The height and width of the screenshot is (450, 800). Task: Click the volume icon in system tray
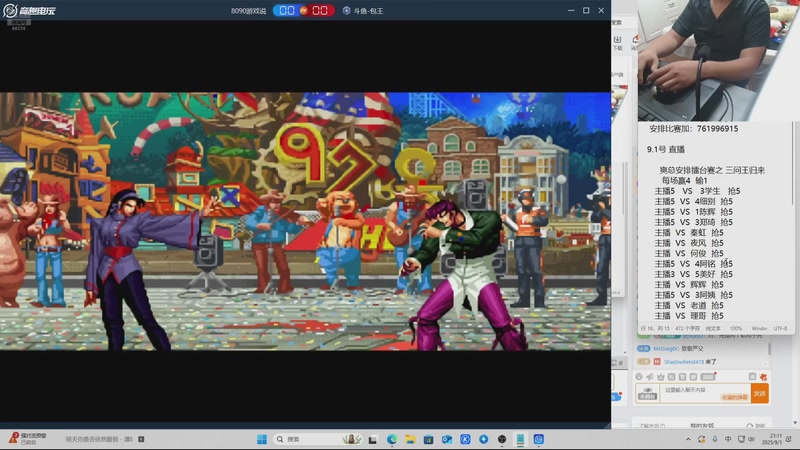pos(752,439)
